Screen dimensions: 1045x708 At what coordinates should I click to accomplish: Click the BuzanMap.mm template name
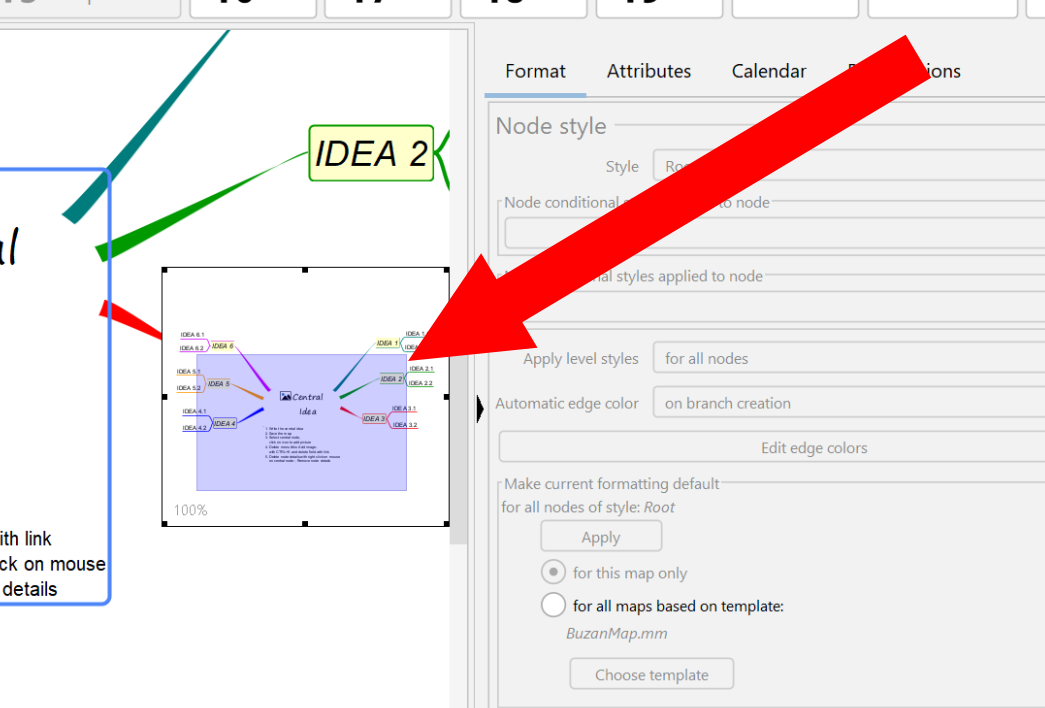pyautogui.click(x=616, y=633)
